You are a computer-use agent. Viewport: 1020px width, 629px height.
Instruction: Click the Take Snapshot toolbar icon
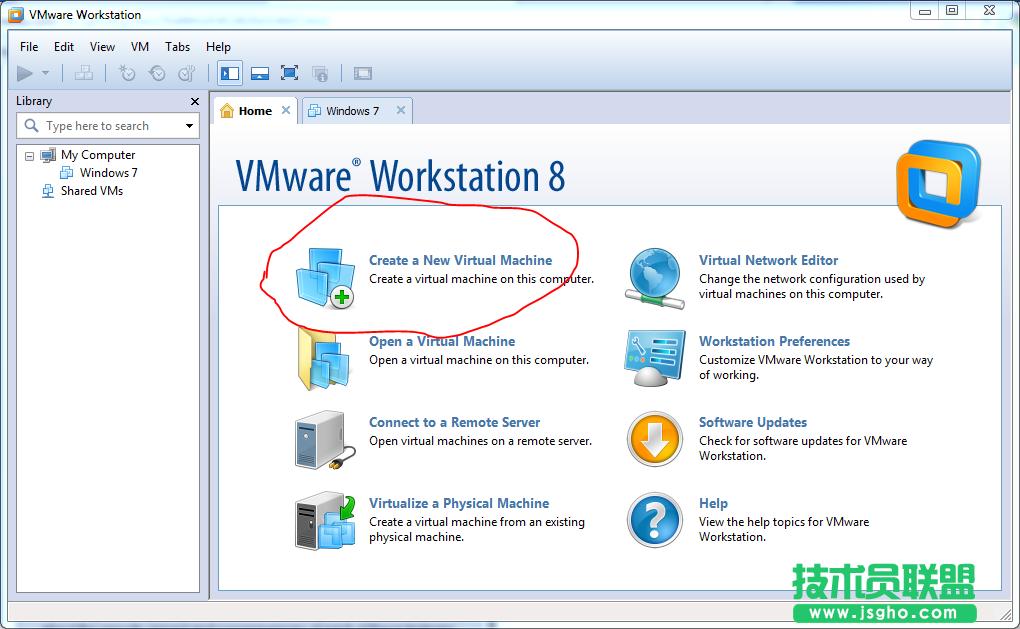point(126,73)
